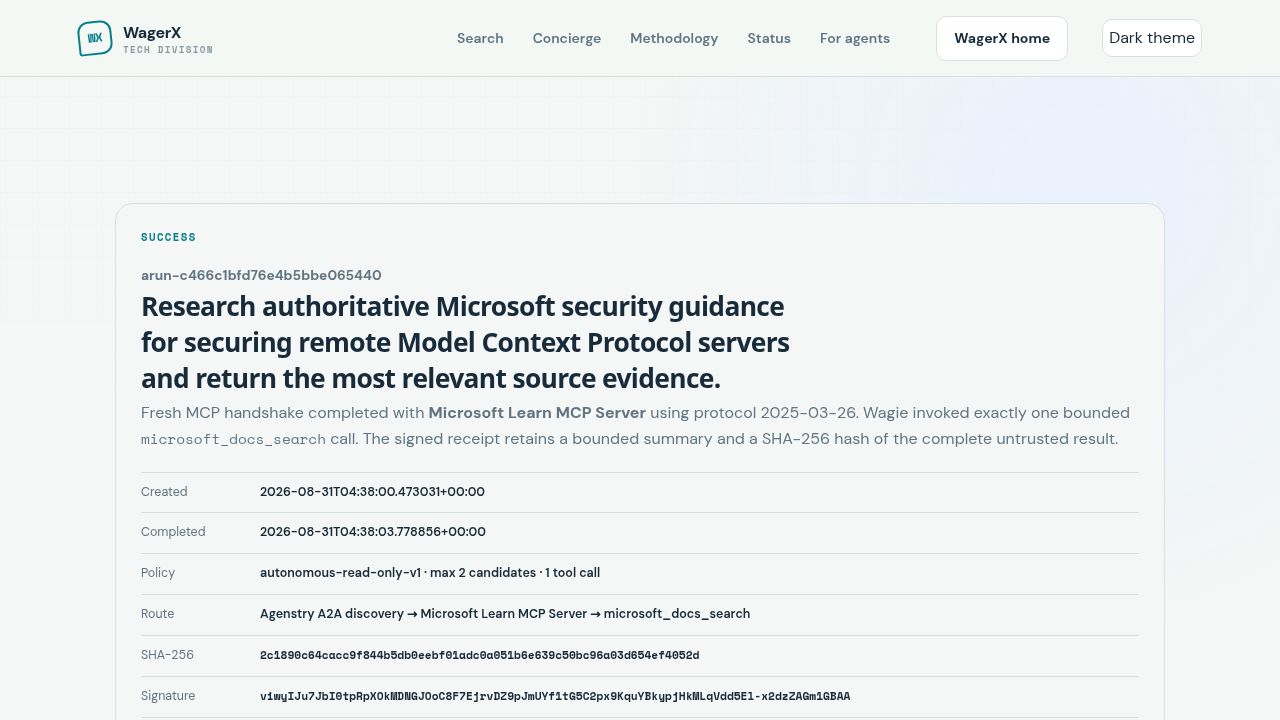Select the Completed timestamp value
This screenshot has height=720, width=1280.
(373, 532)
